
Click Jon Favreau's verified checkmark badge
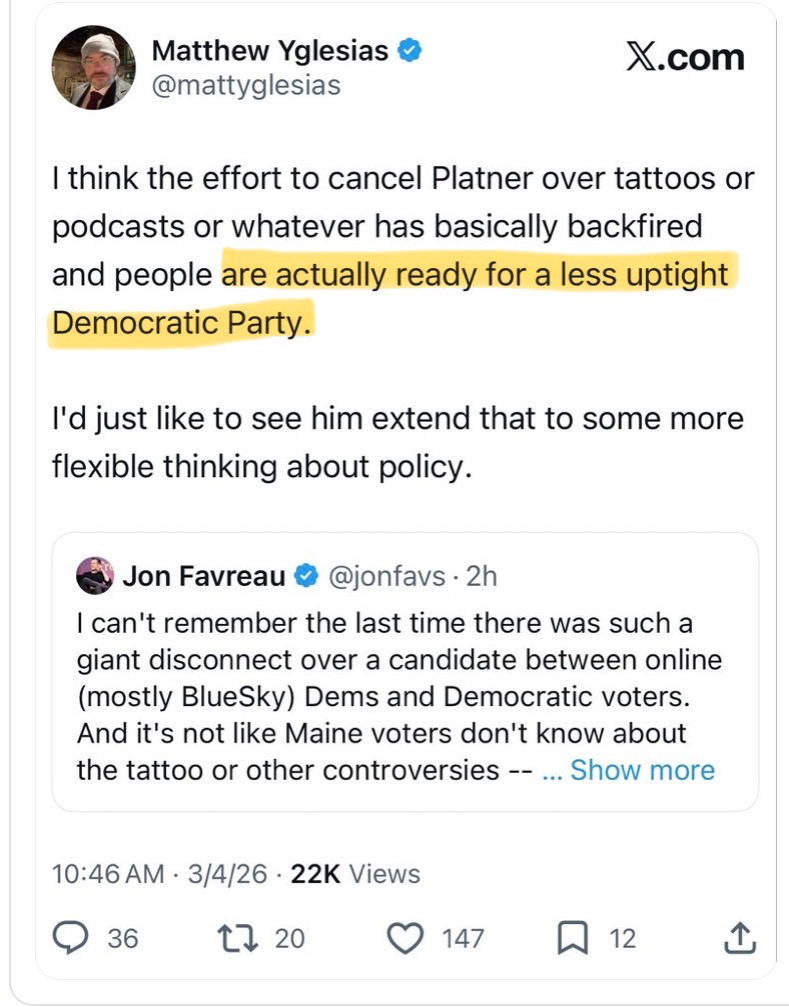click(x=306, y=576)
